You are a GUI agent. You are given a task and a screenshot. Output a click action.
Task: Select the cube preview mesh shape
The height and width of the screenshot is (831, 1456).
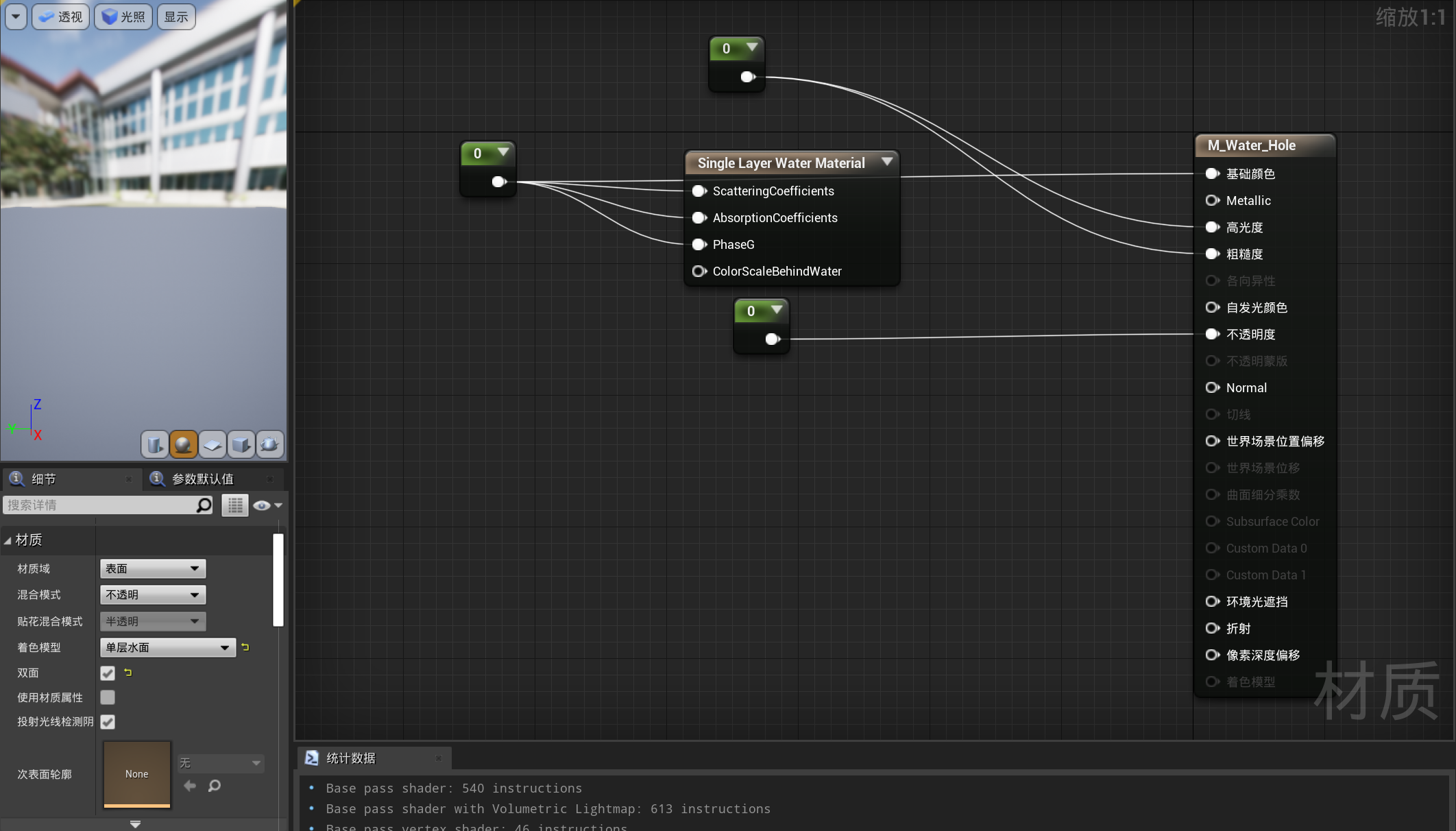(241, 444)
